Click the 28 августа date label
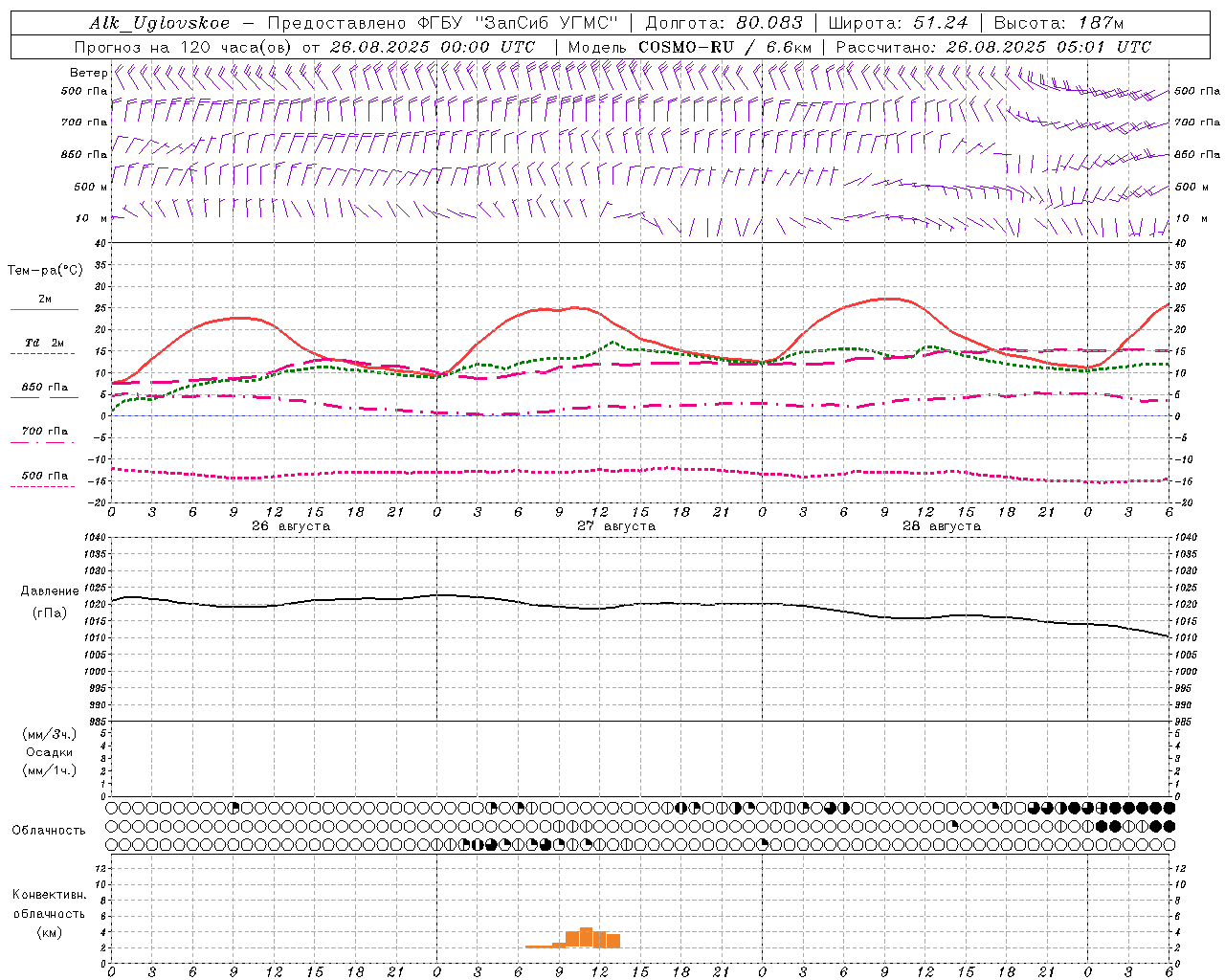The width and height of the screenshot is (1225, 980). point(942,526)
